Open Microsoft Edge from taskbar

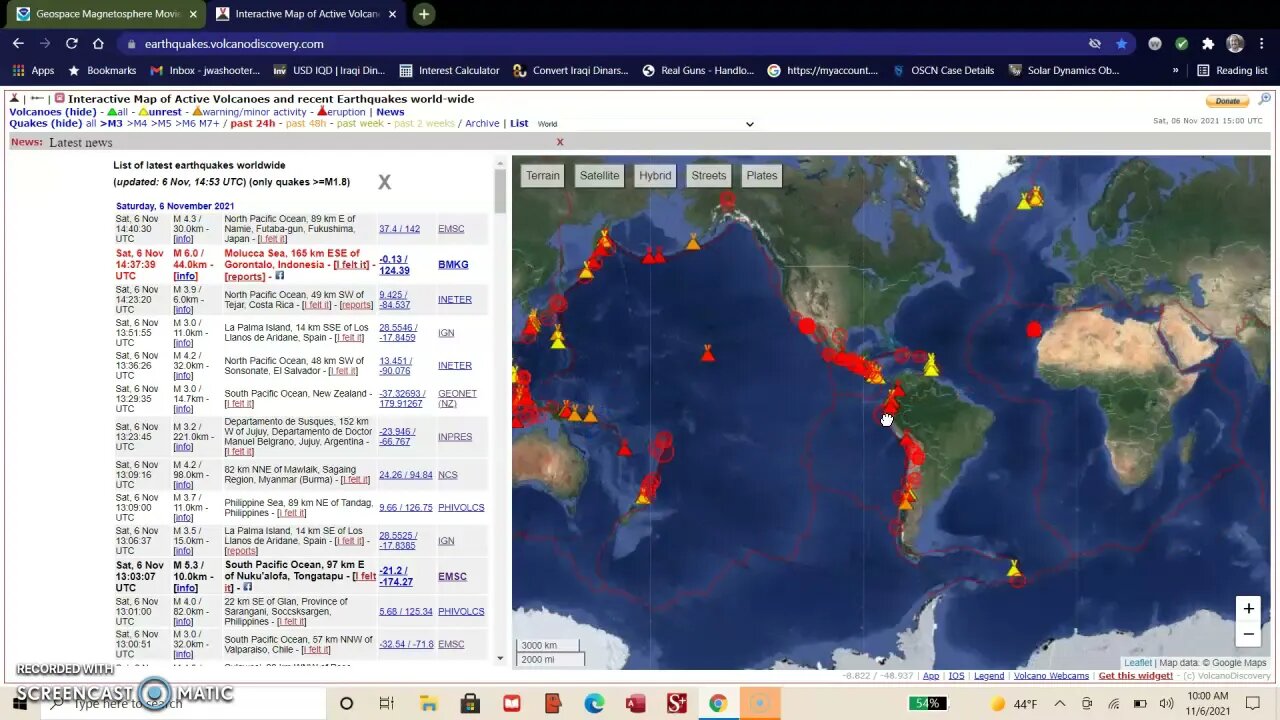594,704
